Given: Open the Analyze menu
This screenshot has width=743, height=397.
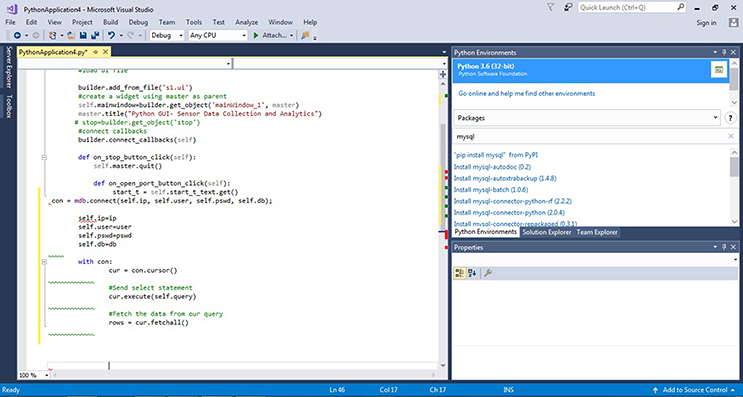Looking at the screenshot, I should (x=246, y=22).
